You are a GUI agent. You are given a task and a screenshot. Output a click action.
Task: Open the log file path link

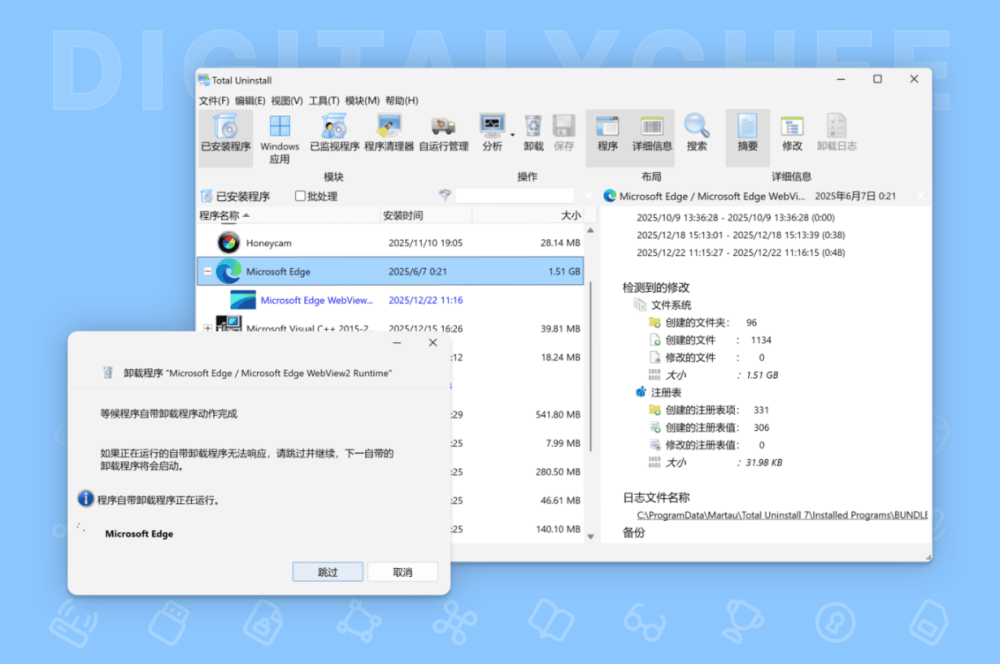coord(782,515)
